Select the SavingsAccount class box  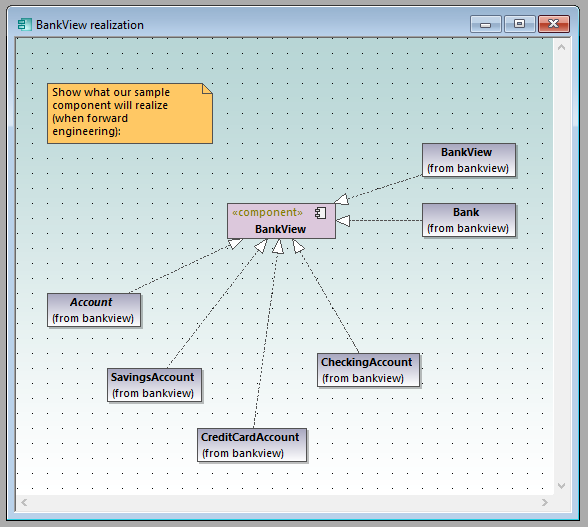[x=154, y=385]
